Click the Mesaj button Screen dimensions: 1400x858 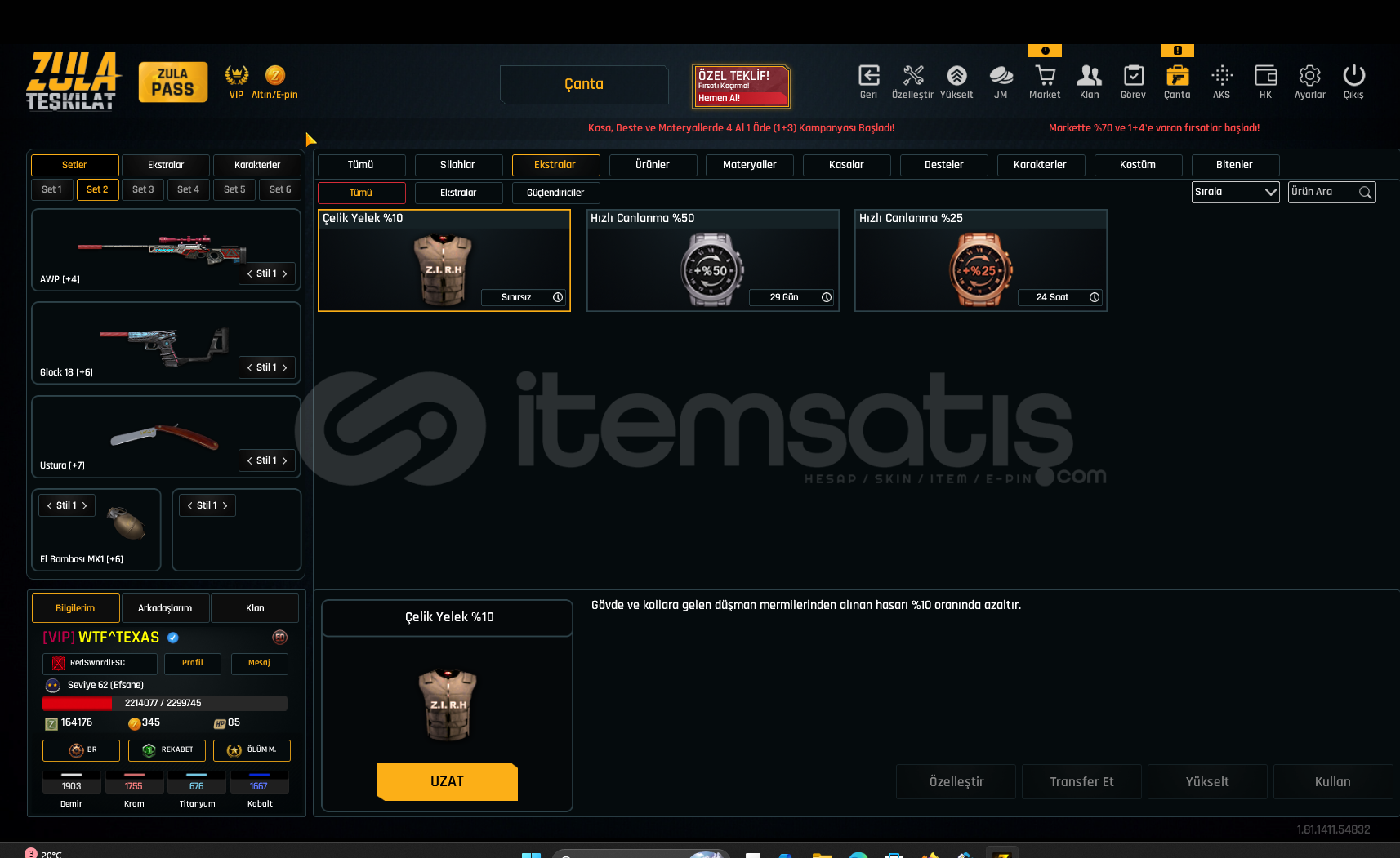259,664
